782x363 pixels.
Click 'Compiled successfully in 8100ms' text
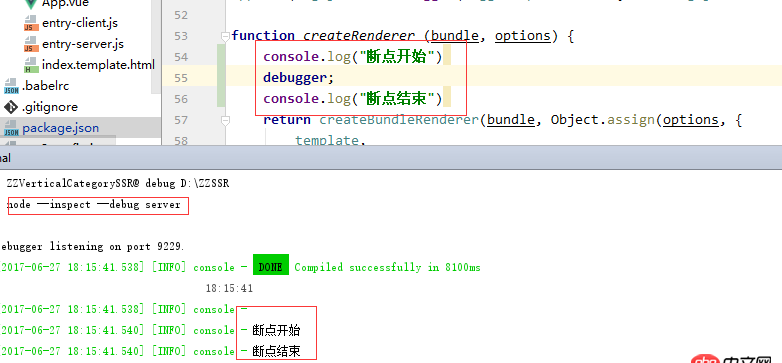(x=388, y=267)
